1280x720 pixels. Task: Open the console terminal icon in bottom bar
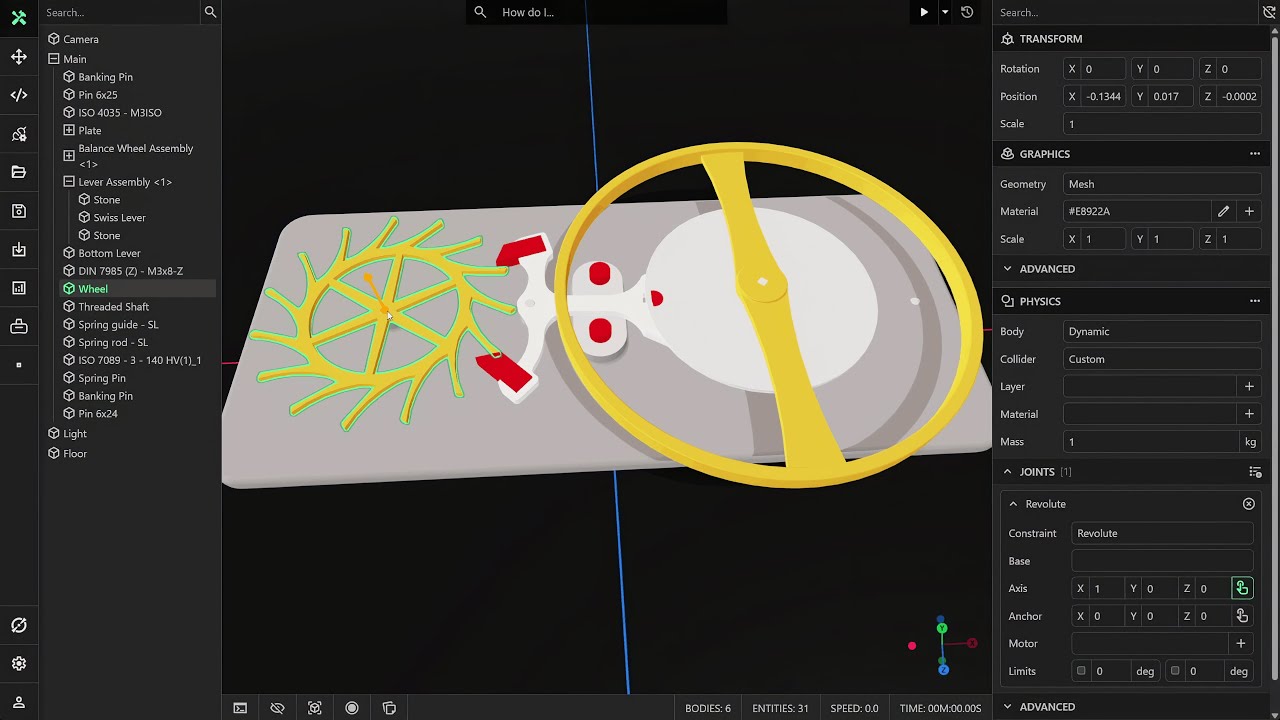tap(240, 708)
